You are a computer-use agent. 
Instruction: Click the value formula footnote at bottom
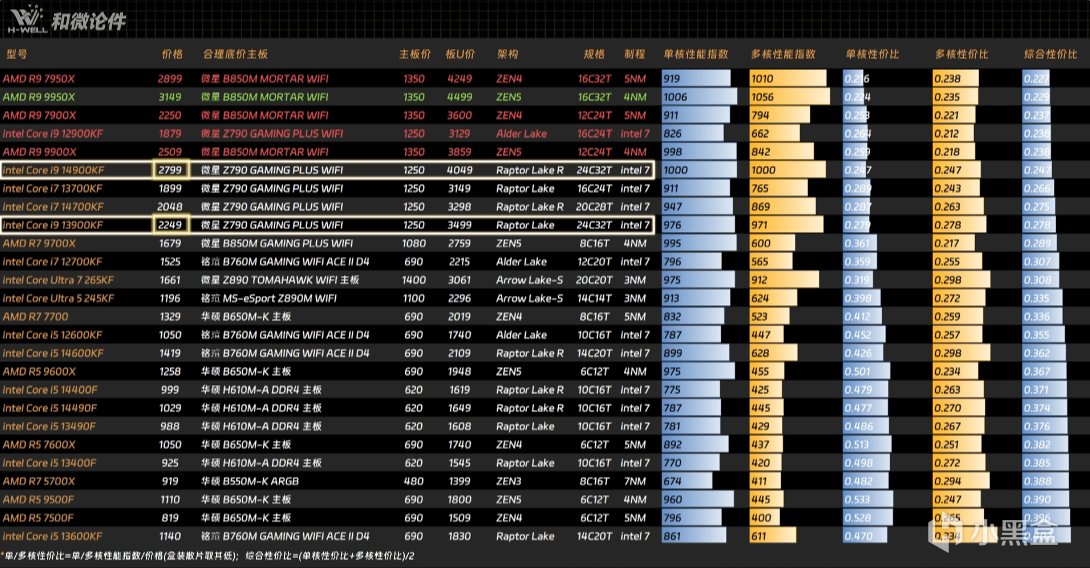pos(209,556)
